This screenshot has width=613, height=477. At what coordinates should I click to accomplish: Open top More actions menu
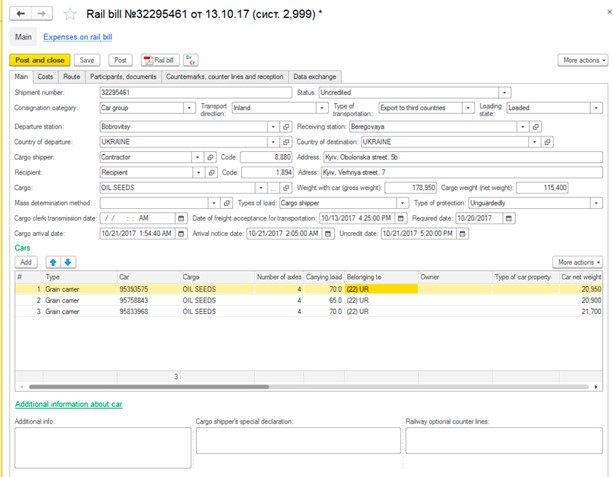[x=583, y=60]
